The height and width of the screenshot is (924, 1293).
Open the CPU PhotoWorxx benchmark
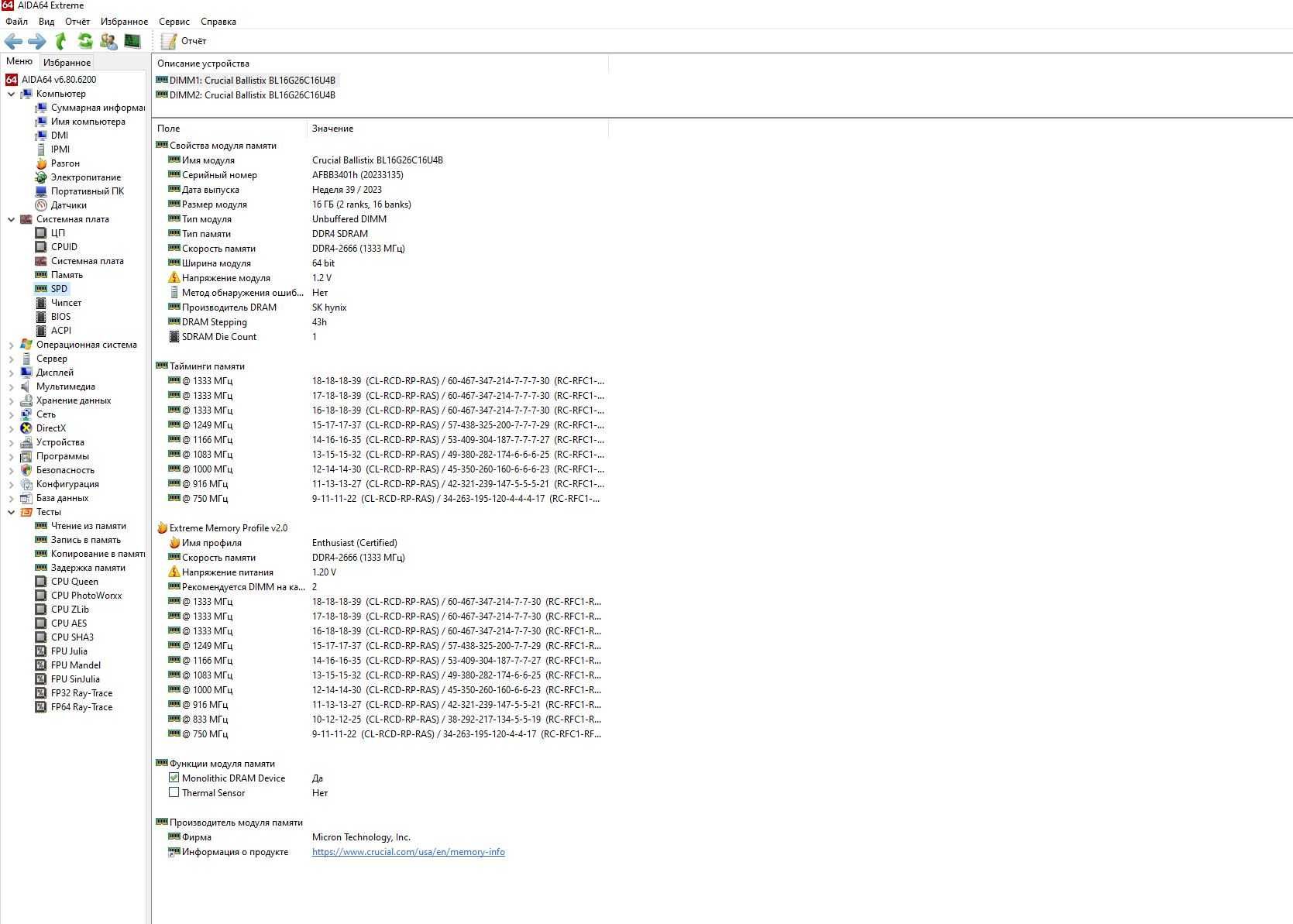[78, 596]
